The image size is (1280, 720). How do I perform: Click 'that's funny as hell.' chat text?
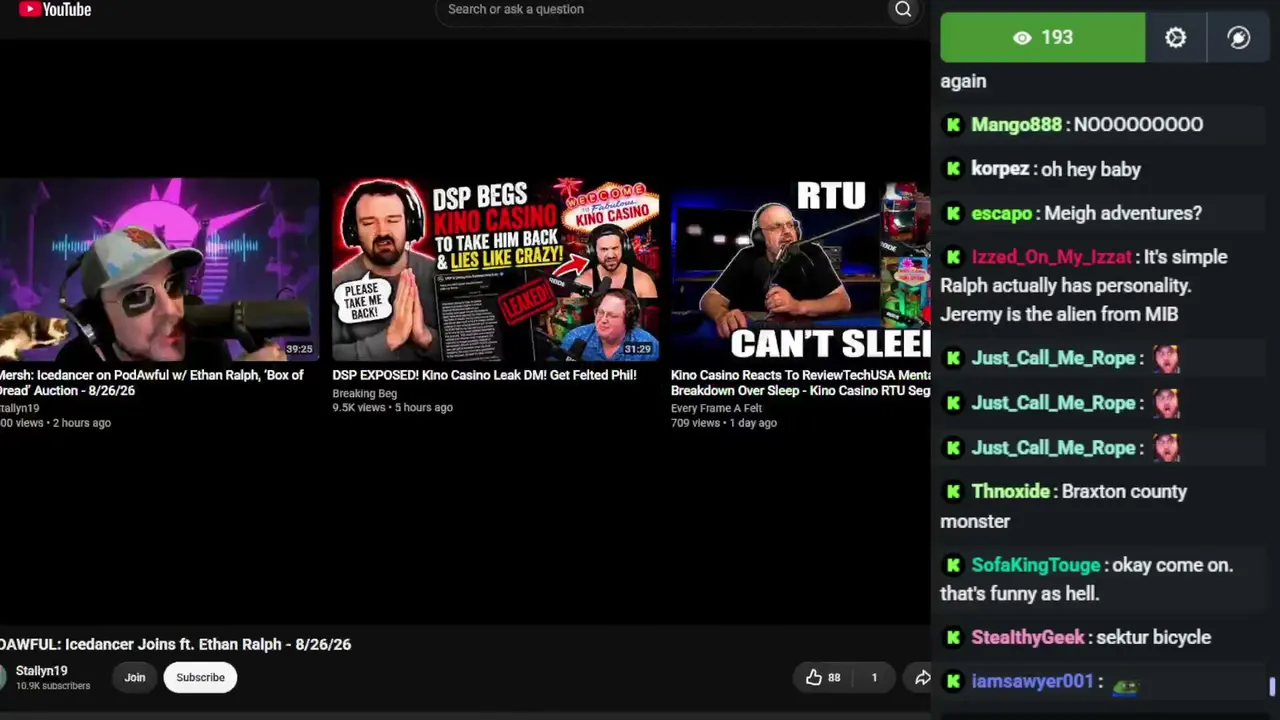pos(1020,594)
